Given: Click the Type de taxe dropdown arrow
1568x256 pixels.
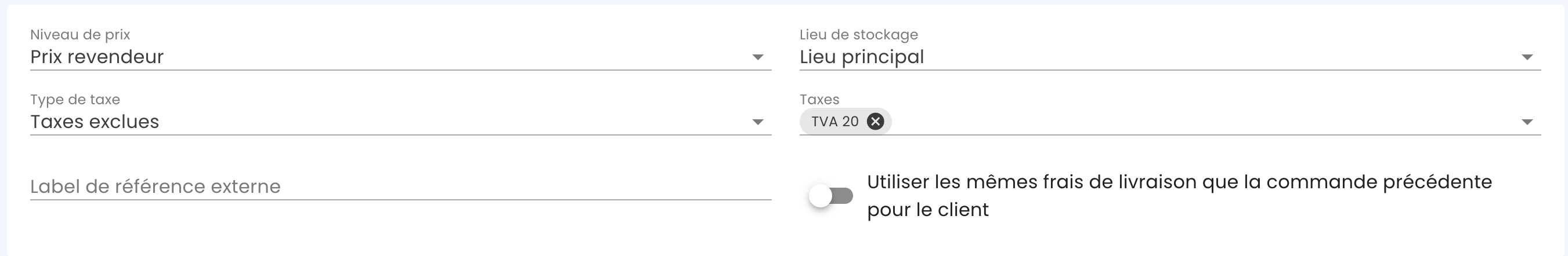Looking at the screenshot, I should (757, 122).
